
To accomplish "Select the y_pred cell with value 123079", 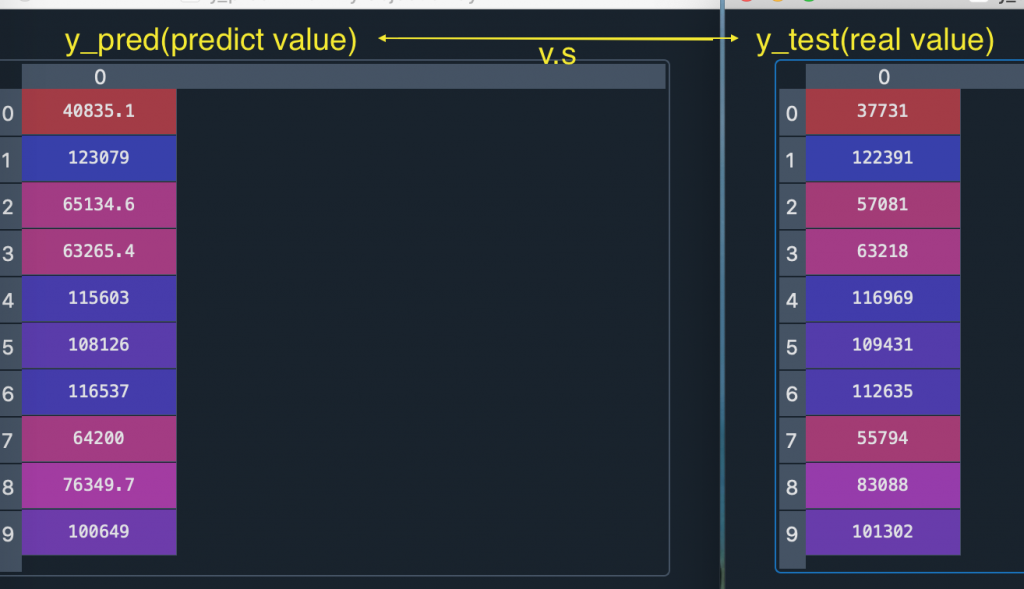I will (x=99, y=158).
